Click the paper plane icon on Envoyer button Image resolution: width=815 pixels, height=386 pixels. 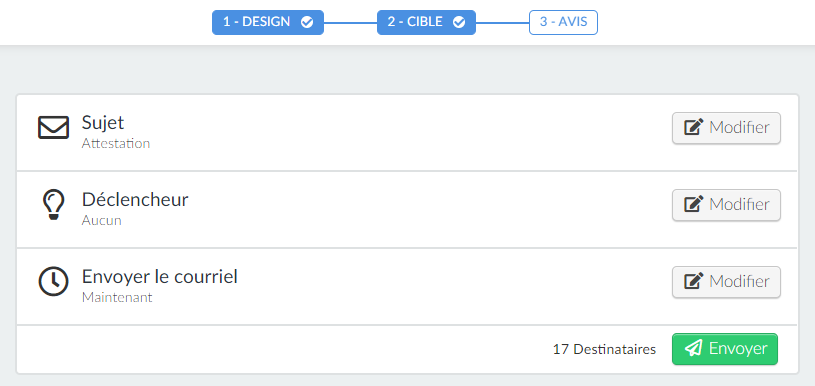pyautogui.click(x=693, y=348)
